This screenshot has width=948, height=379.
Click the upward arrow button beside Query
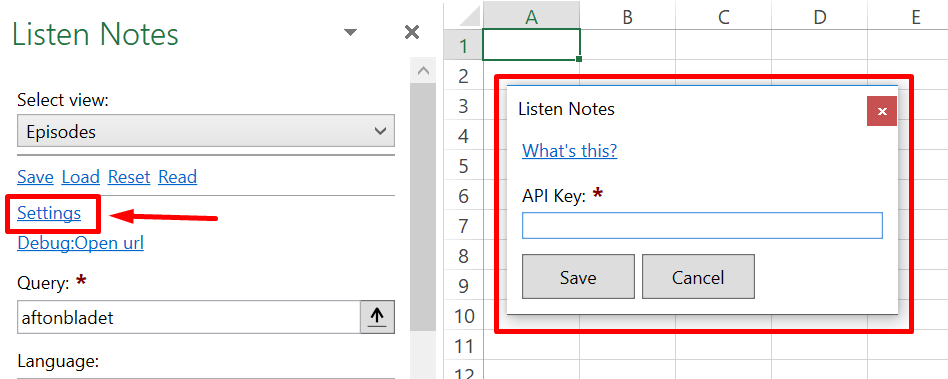(377, 317)
